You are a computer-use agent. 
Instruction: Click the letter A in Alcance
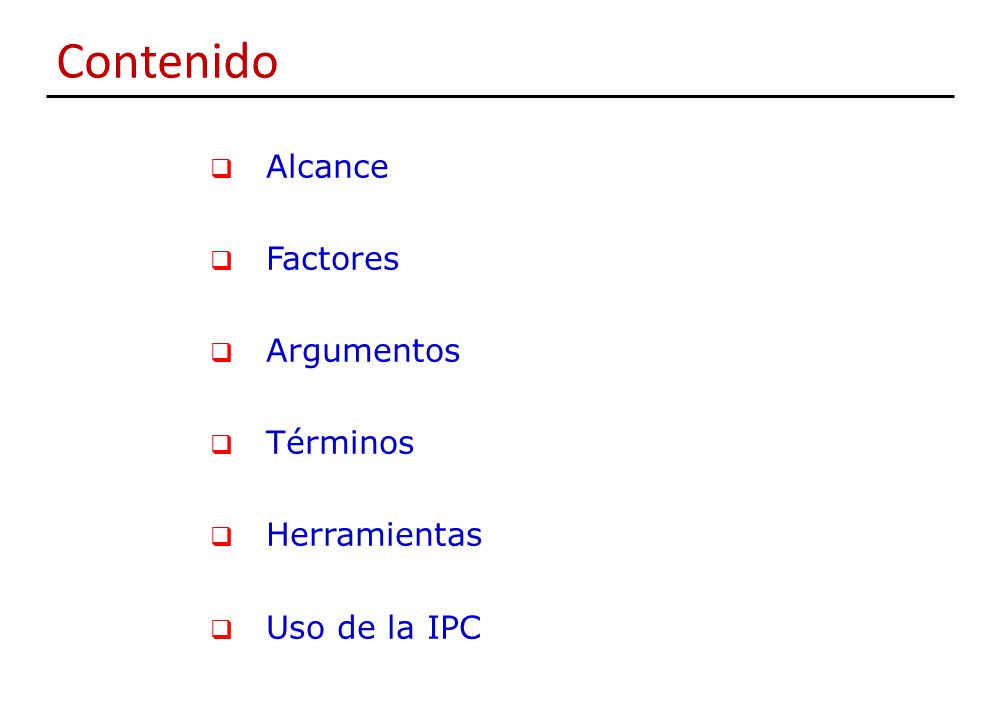[x=279, y=167]
